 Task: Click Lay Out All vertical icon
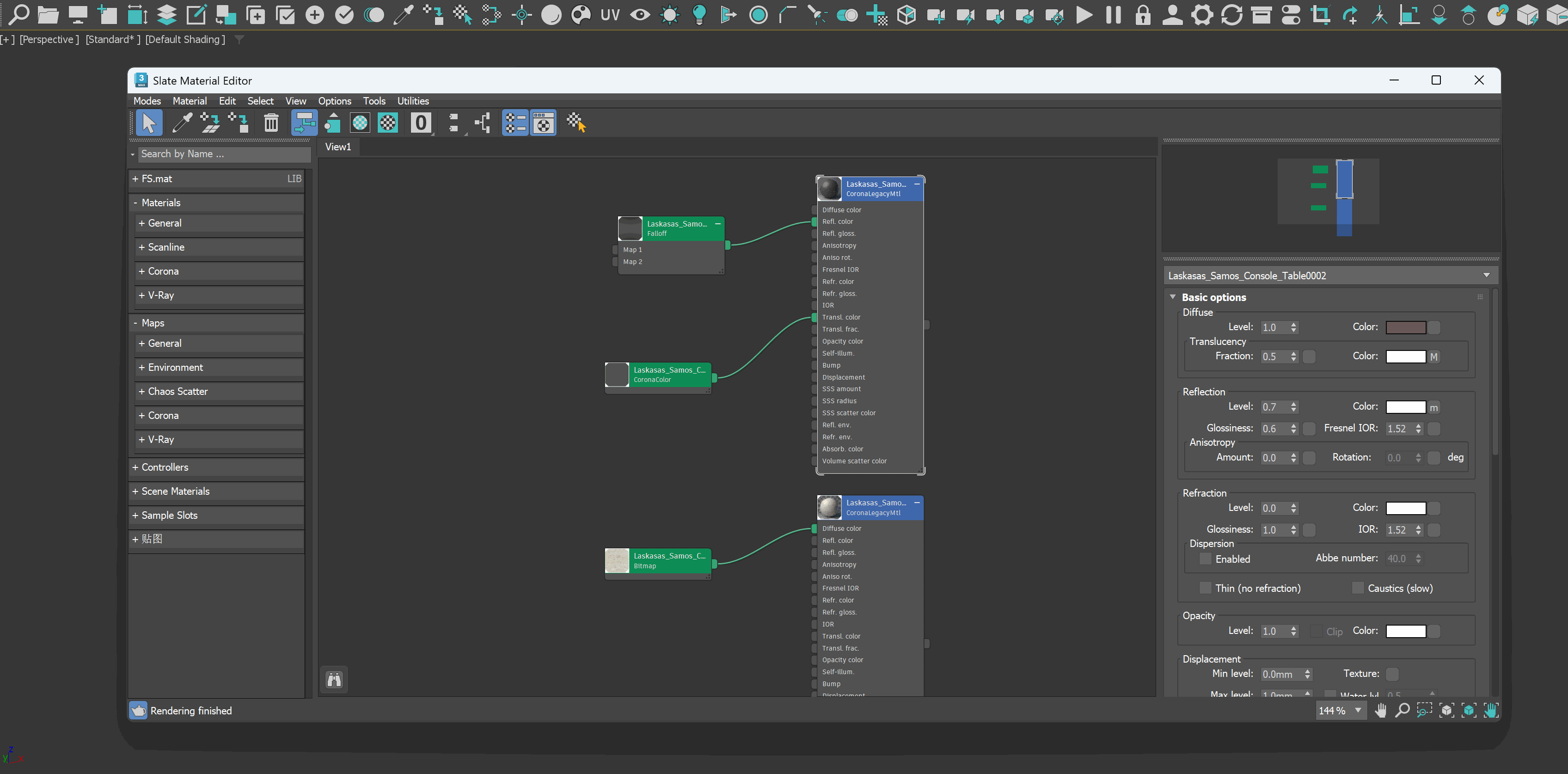pos(453,123)
